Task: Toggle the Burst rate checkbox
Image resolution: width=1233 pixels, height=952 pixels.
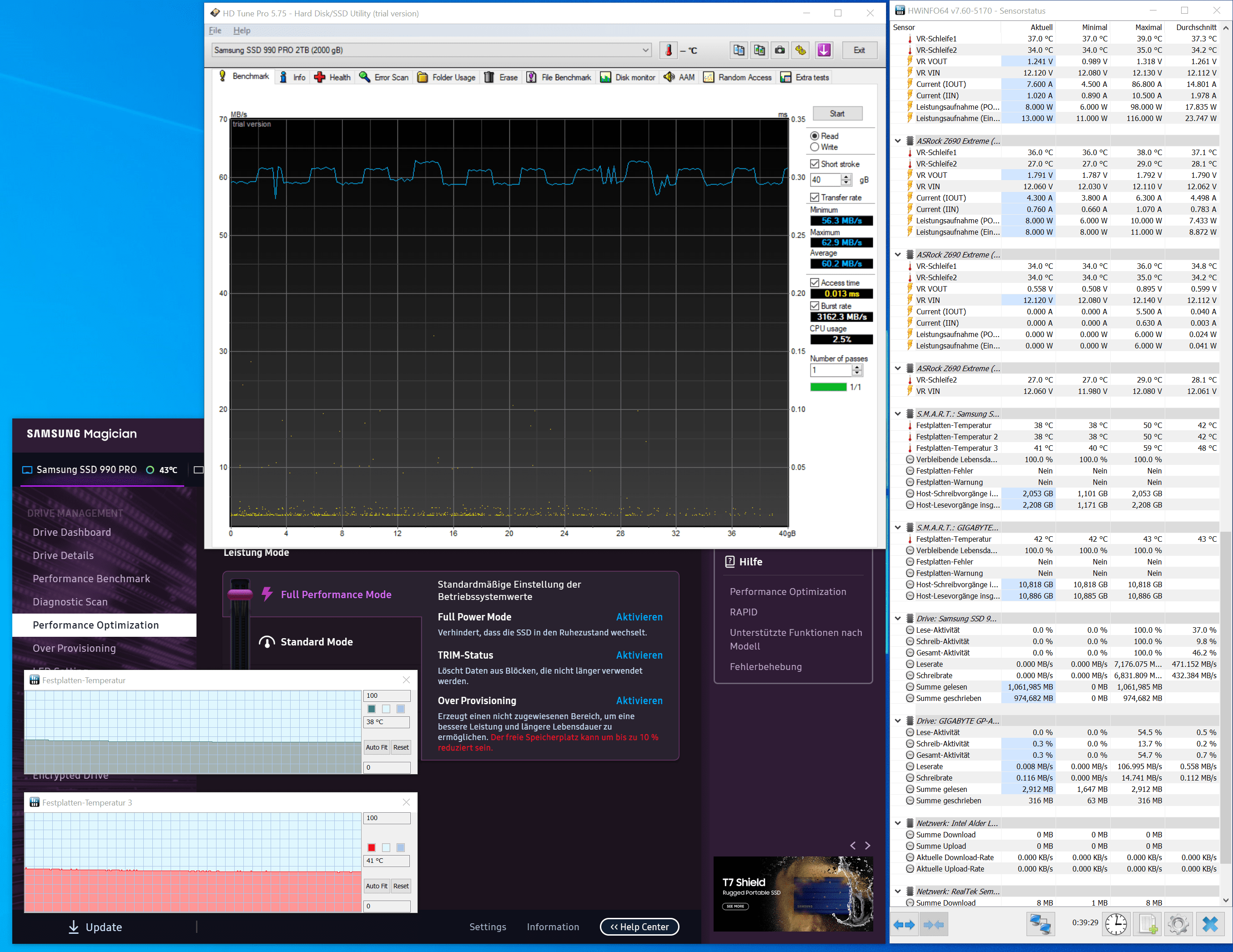Action: [x=815, y=306]
